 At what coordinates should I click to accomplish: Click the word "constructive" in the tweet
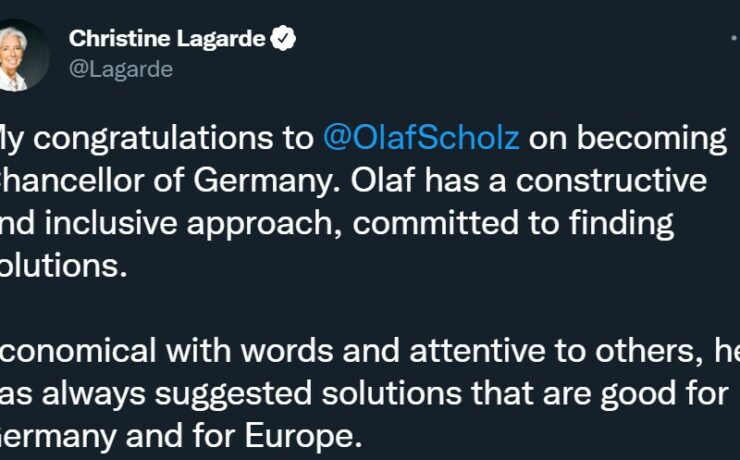click(x=611, y=181)
